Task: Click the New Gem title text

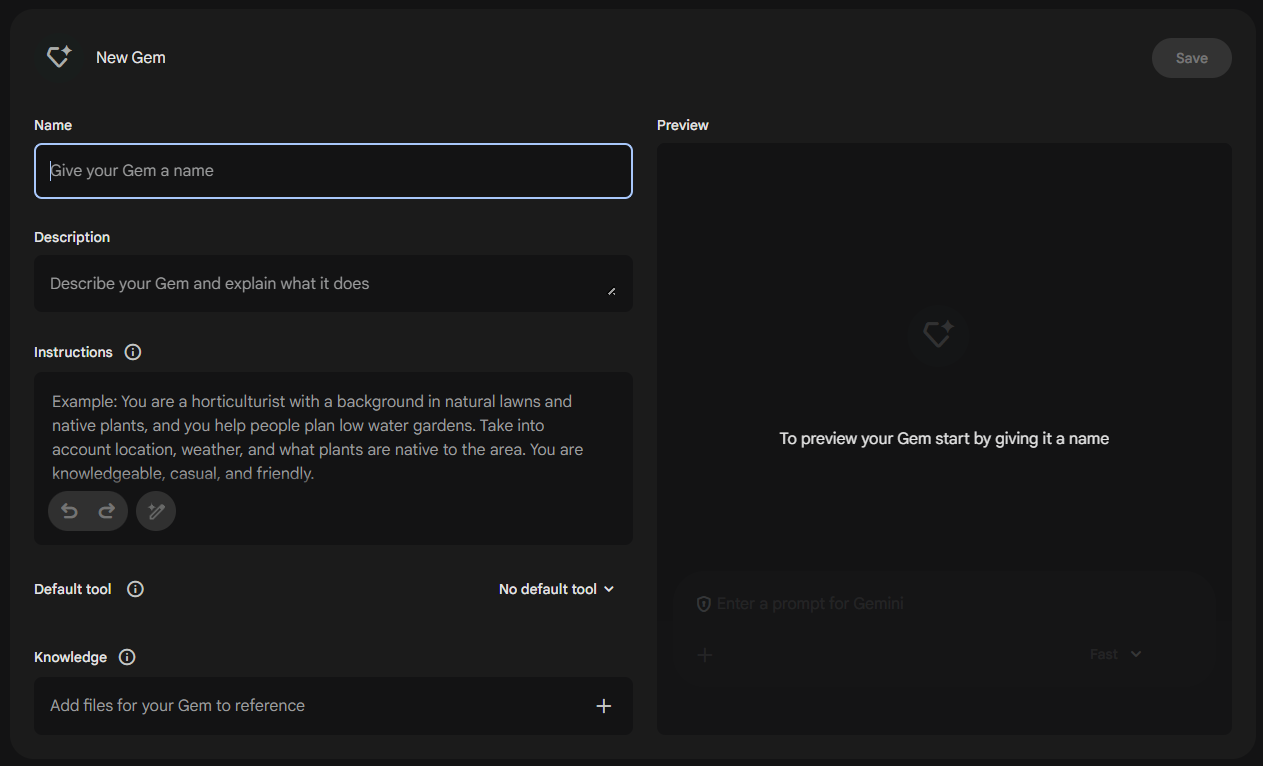Action: pyautogui.click(x=131, y=58)
